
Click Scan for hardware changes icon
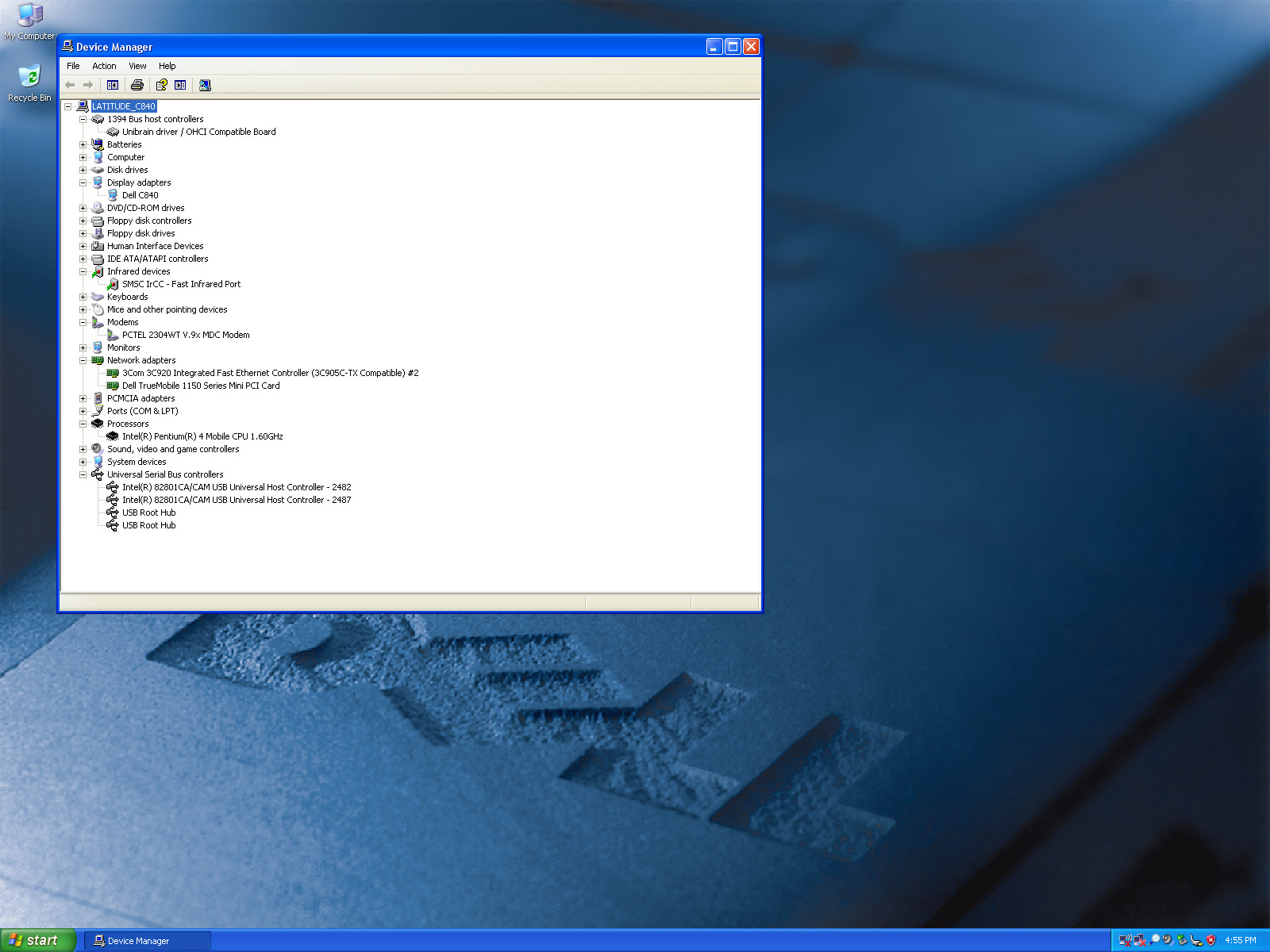tap(205, 85)
